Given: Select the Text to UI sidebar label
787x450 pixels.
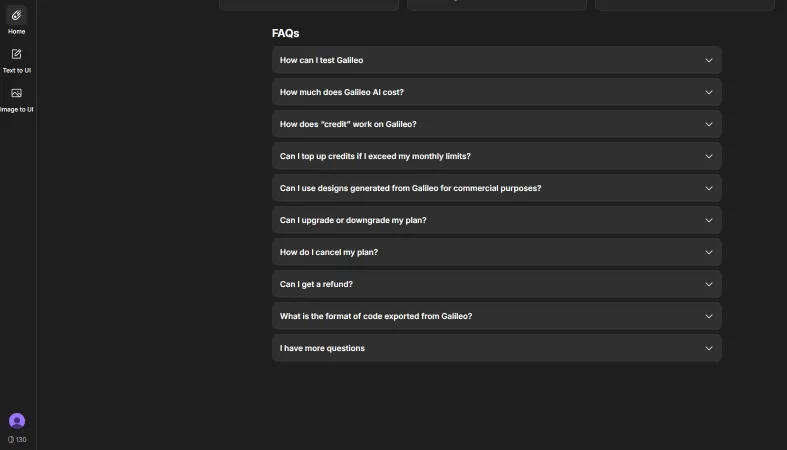Looking at the screenshot, I should (x=17, y=71).
